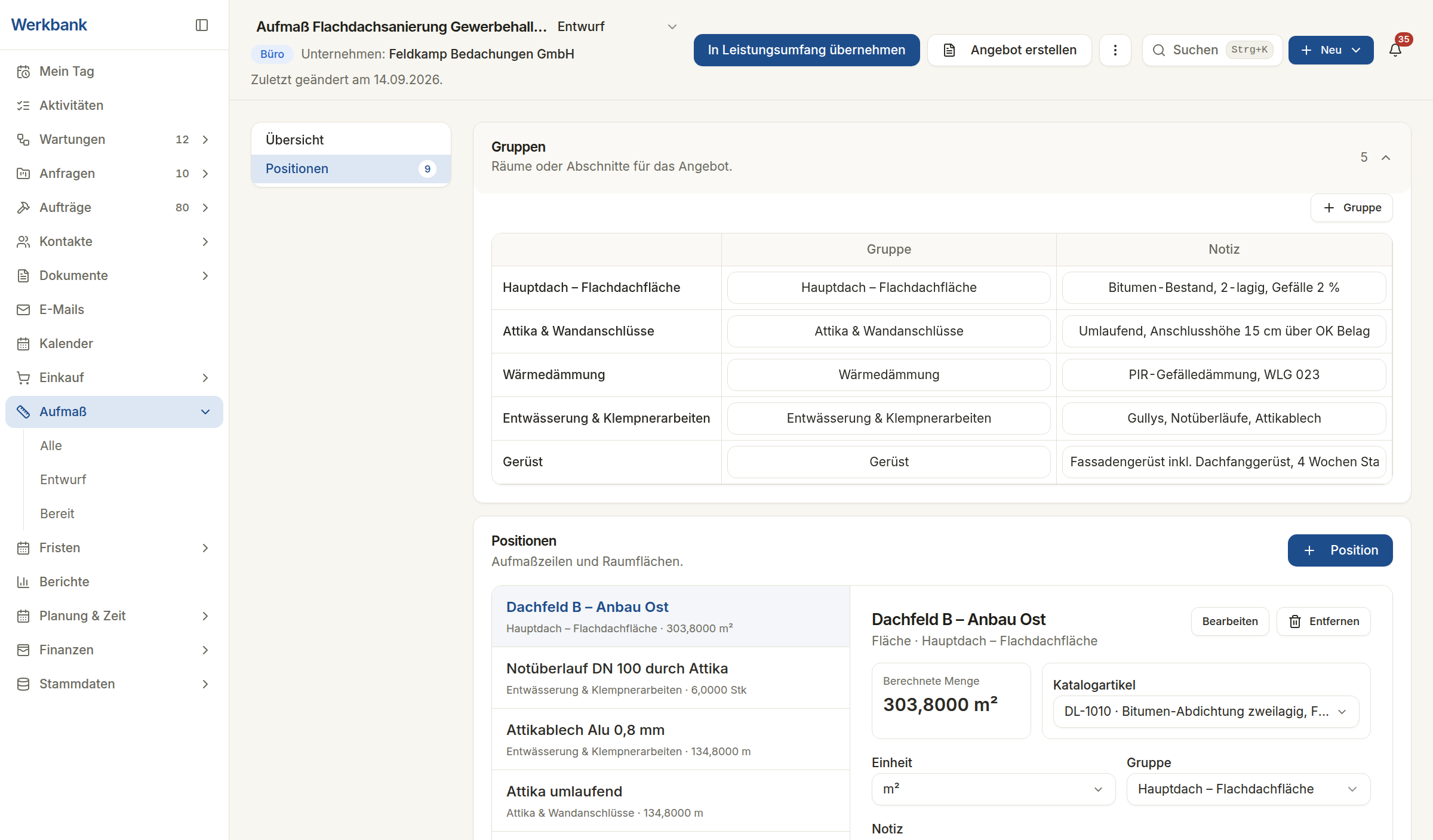Click the Einkauf shopping cart icon
The image size is (1433, 840).
click(x=23, y=378)
